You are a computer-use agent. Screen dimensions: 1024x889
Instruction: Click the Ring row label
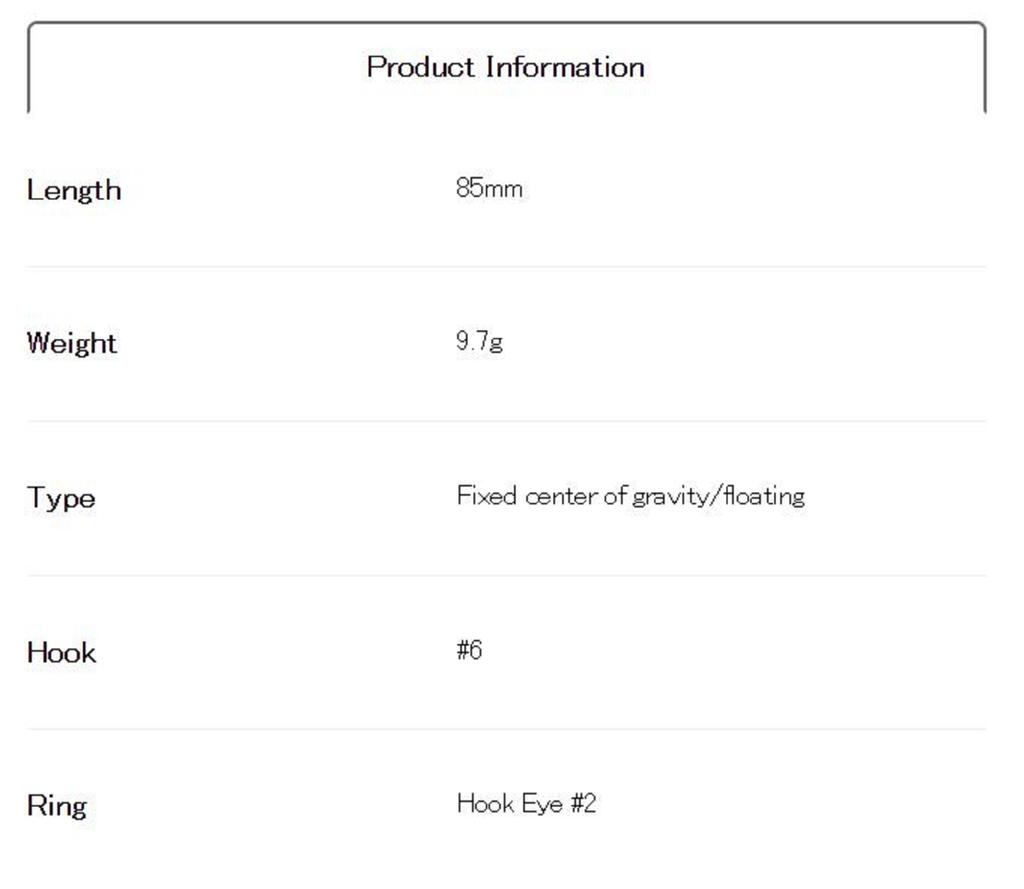click(x=56, y=806)
